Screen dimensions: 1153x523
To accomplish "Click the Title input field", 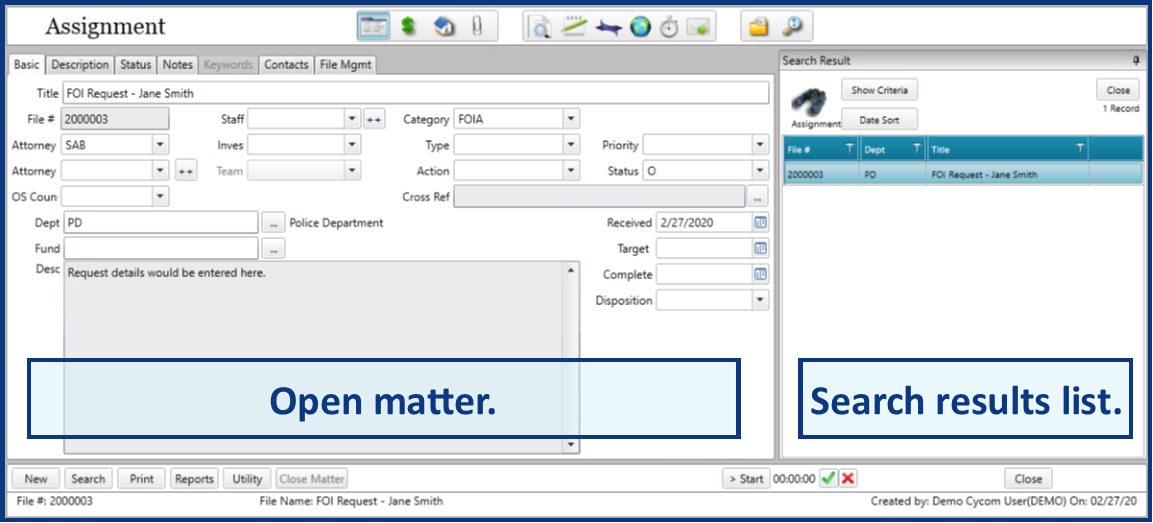I will point(415,93).
